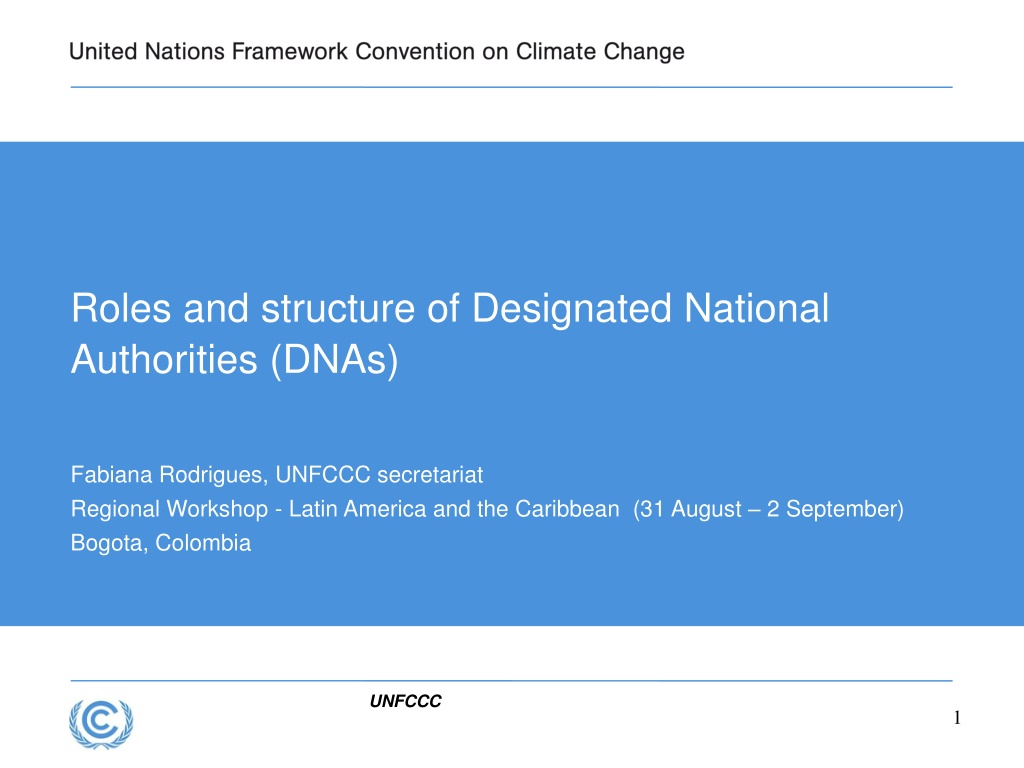Select the slide number 1
The image size is (1024, 768).
(x=957, y=718)
